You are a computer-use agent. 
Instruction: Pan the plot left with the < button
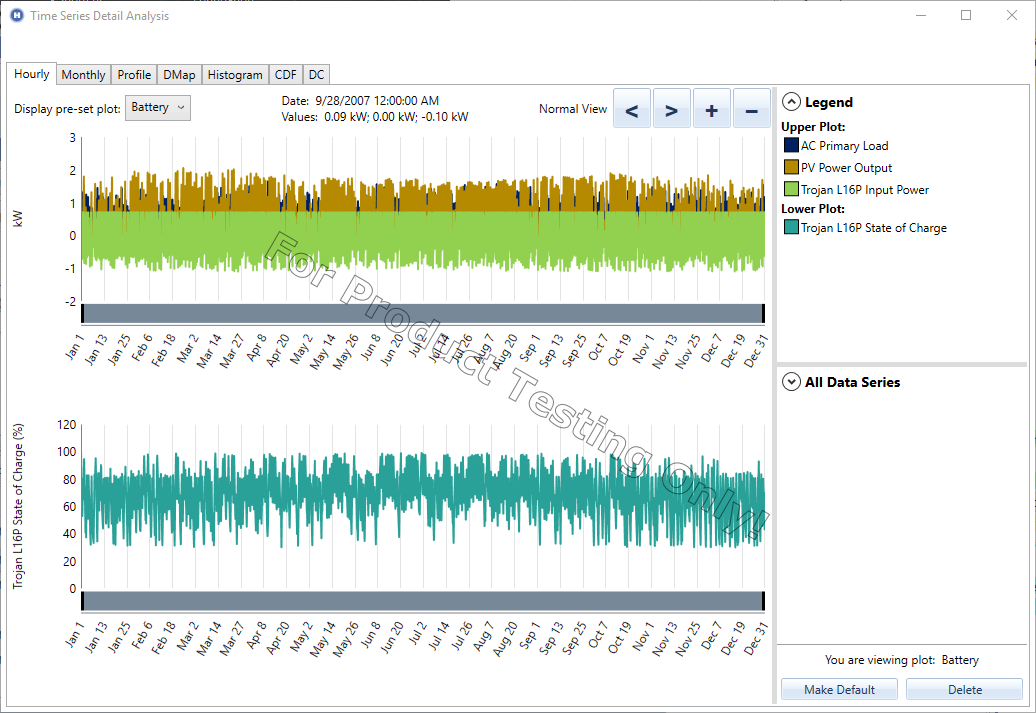point(631,109)
